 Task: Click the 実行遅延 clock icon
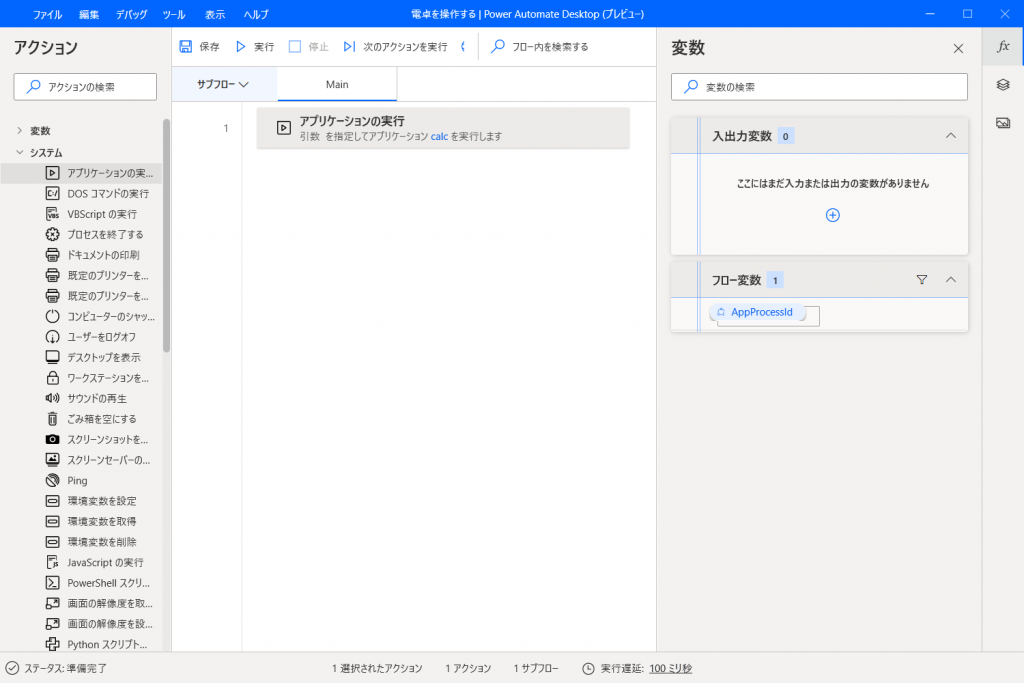coord(588,669)
